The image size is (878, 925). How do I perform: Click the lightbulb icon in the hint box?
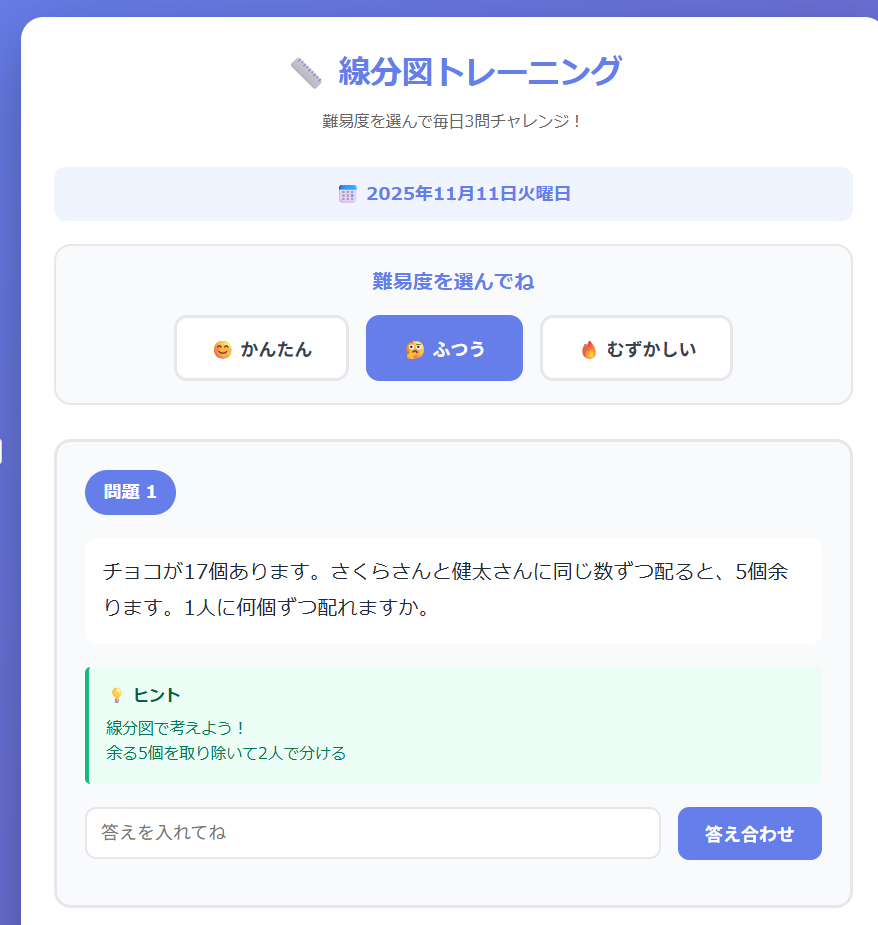coord(117,694)
